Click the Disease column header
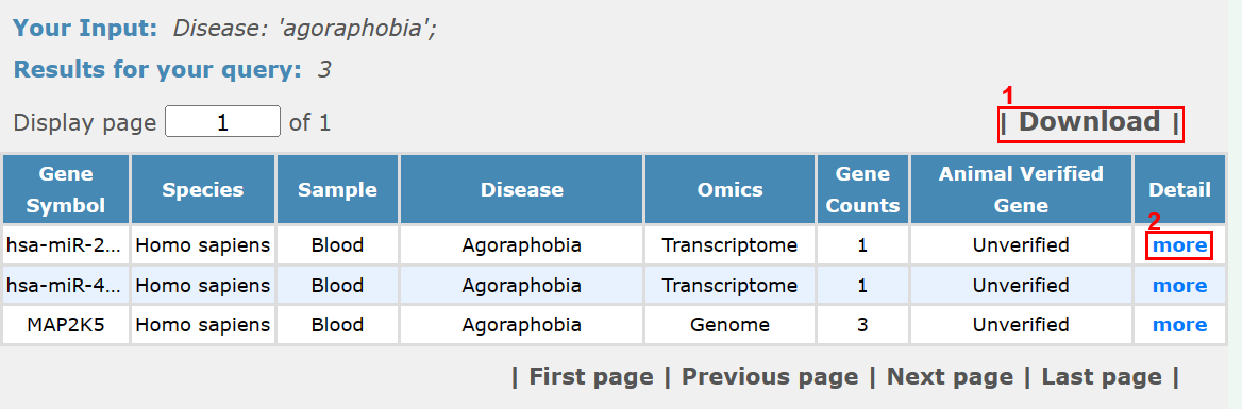1243x410 pixels. 522,190
